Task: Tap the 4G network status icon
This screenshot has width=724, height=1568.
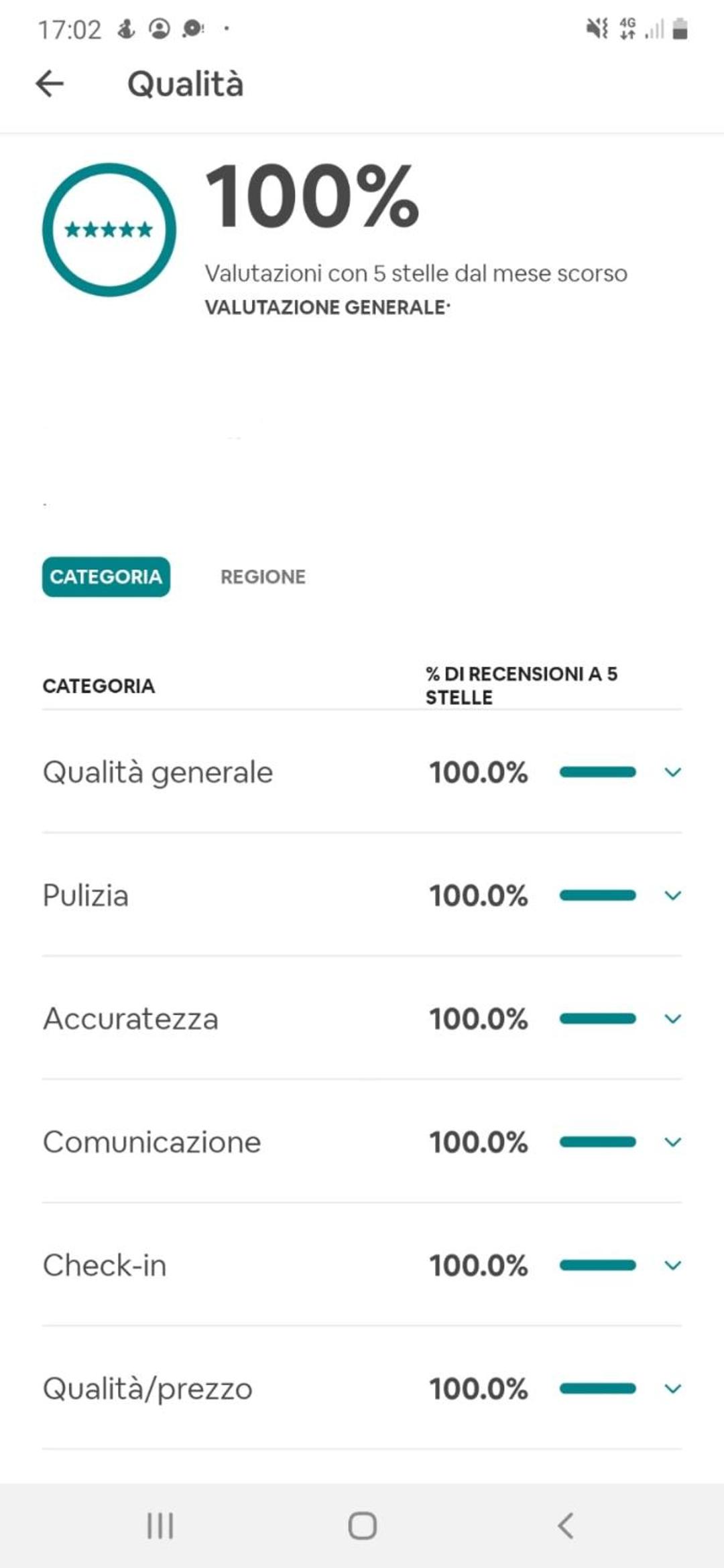Action: (627, 29)
